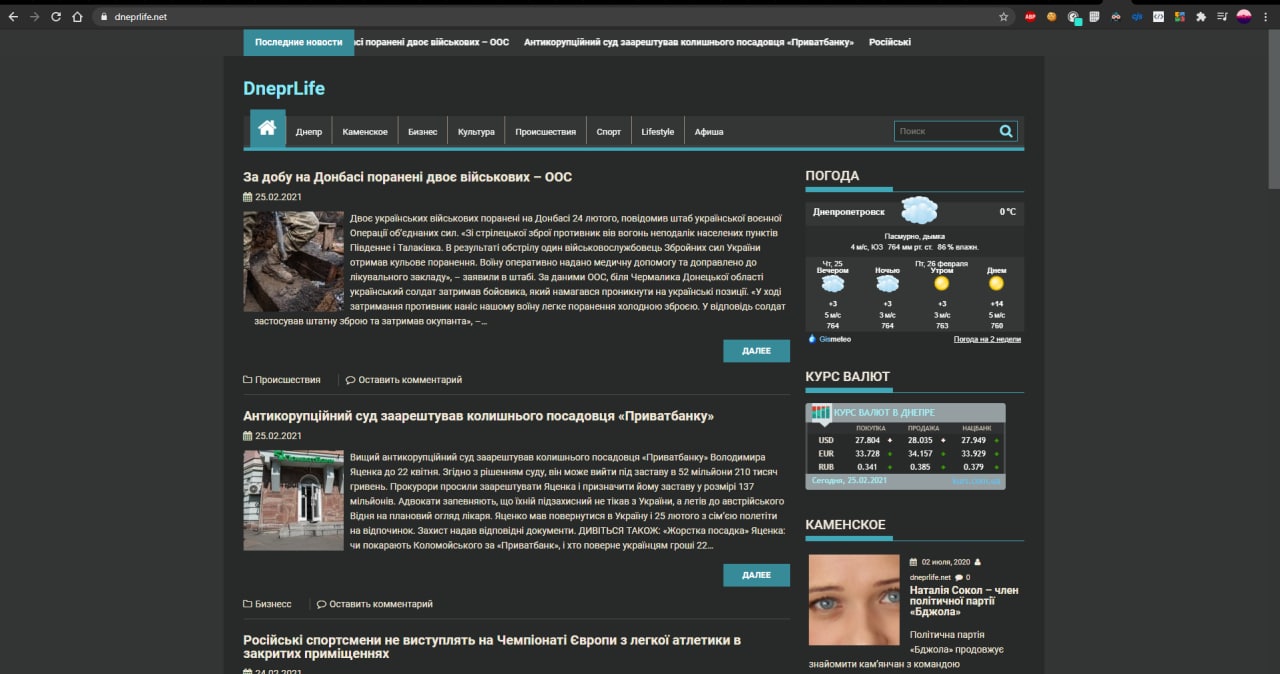1280x674 pixels.
Task: Bookmark this page with the star icon
Action: [x=1003, y=17]
